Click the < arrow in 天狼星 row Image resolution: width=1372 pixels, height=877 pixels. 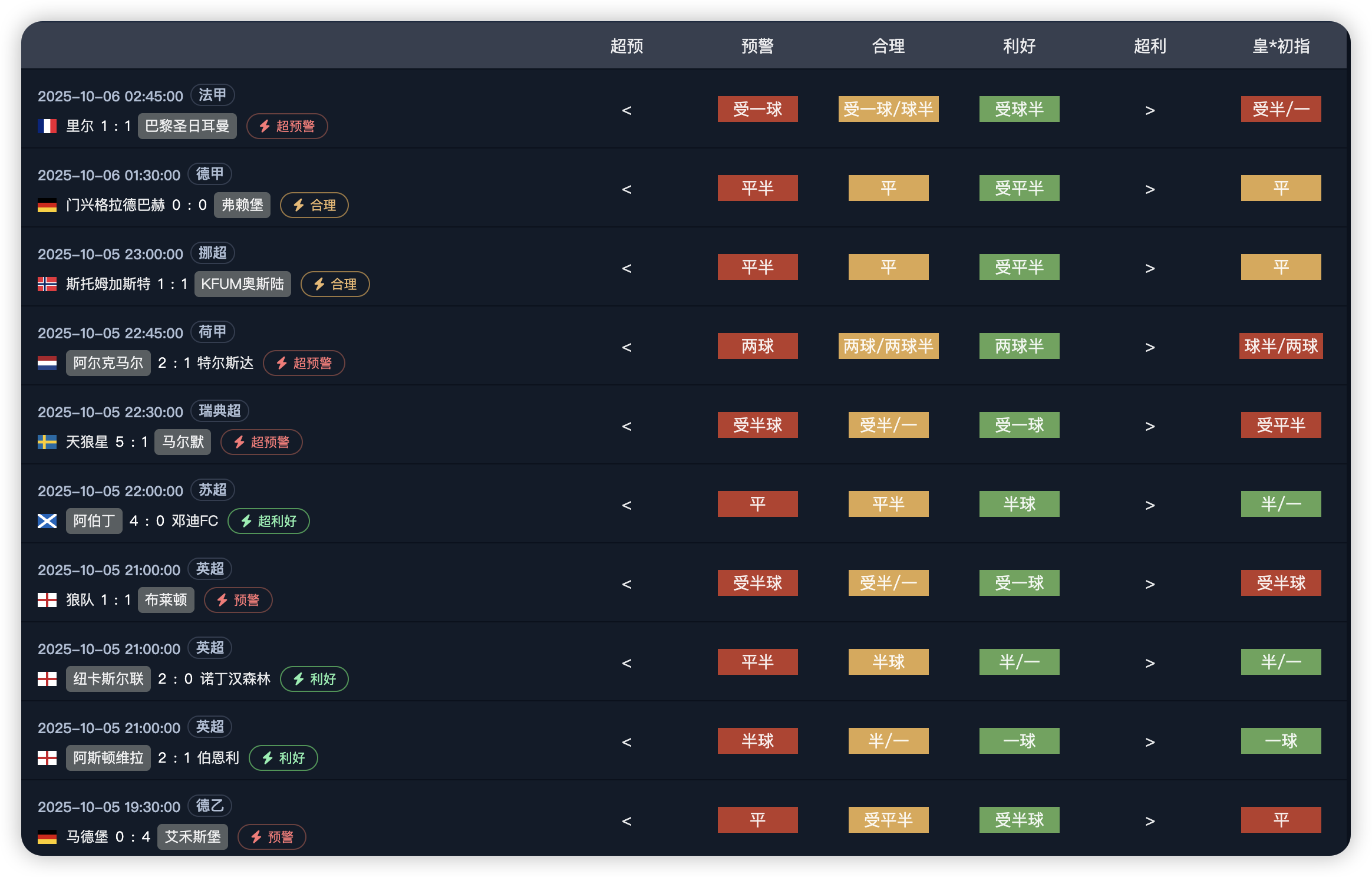pos(626,426)
